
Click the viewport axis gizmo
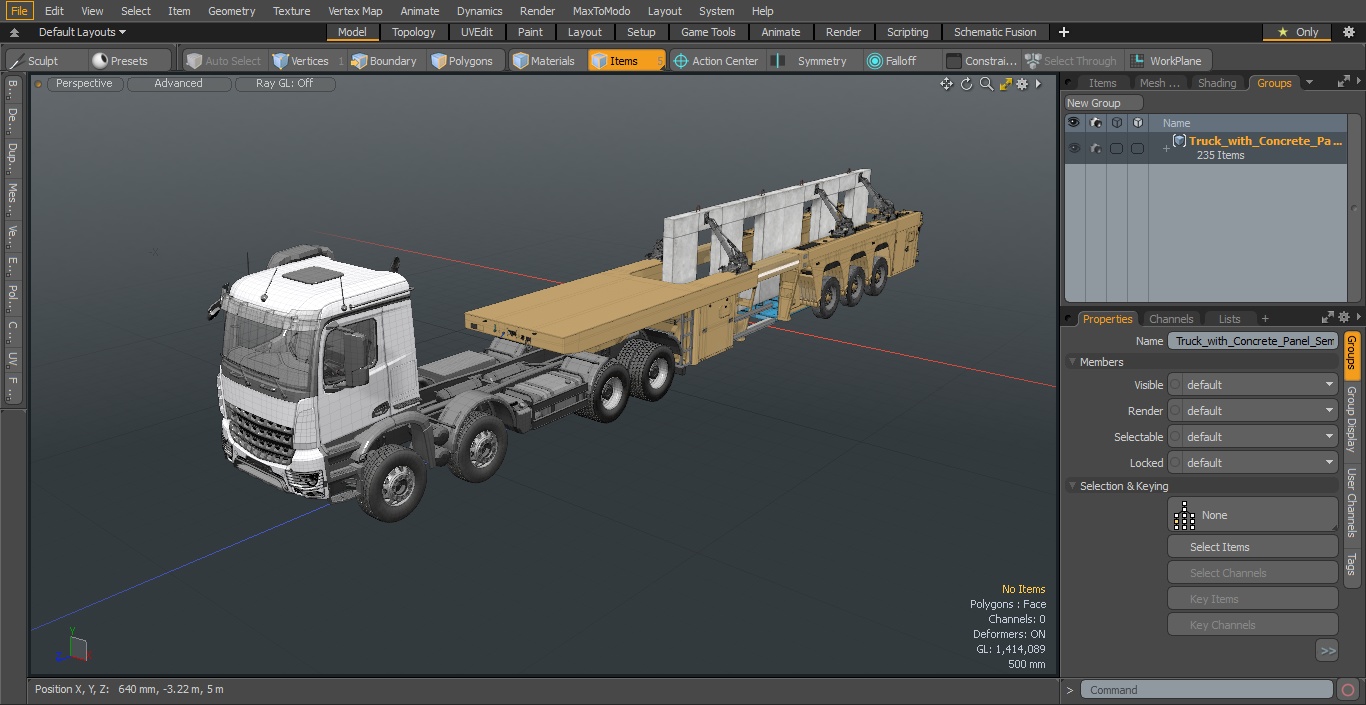click(x=73, y=648)
